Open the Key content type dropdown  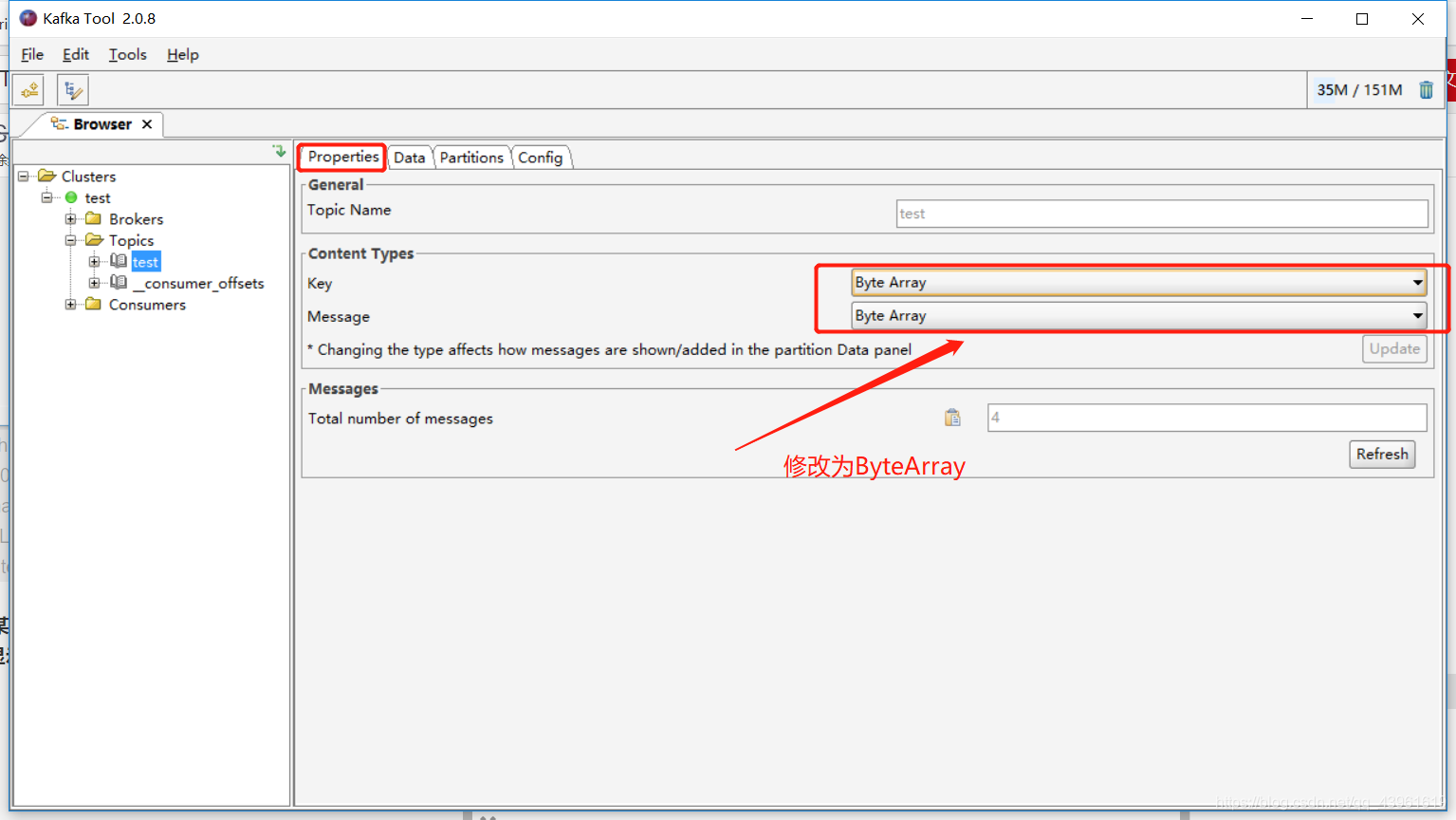click(1138, 282)
